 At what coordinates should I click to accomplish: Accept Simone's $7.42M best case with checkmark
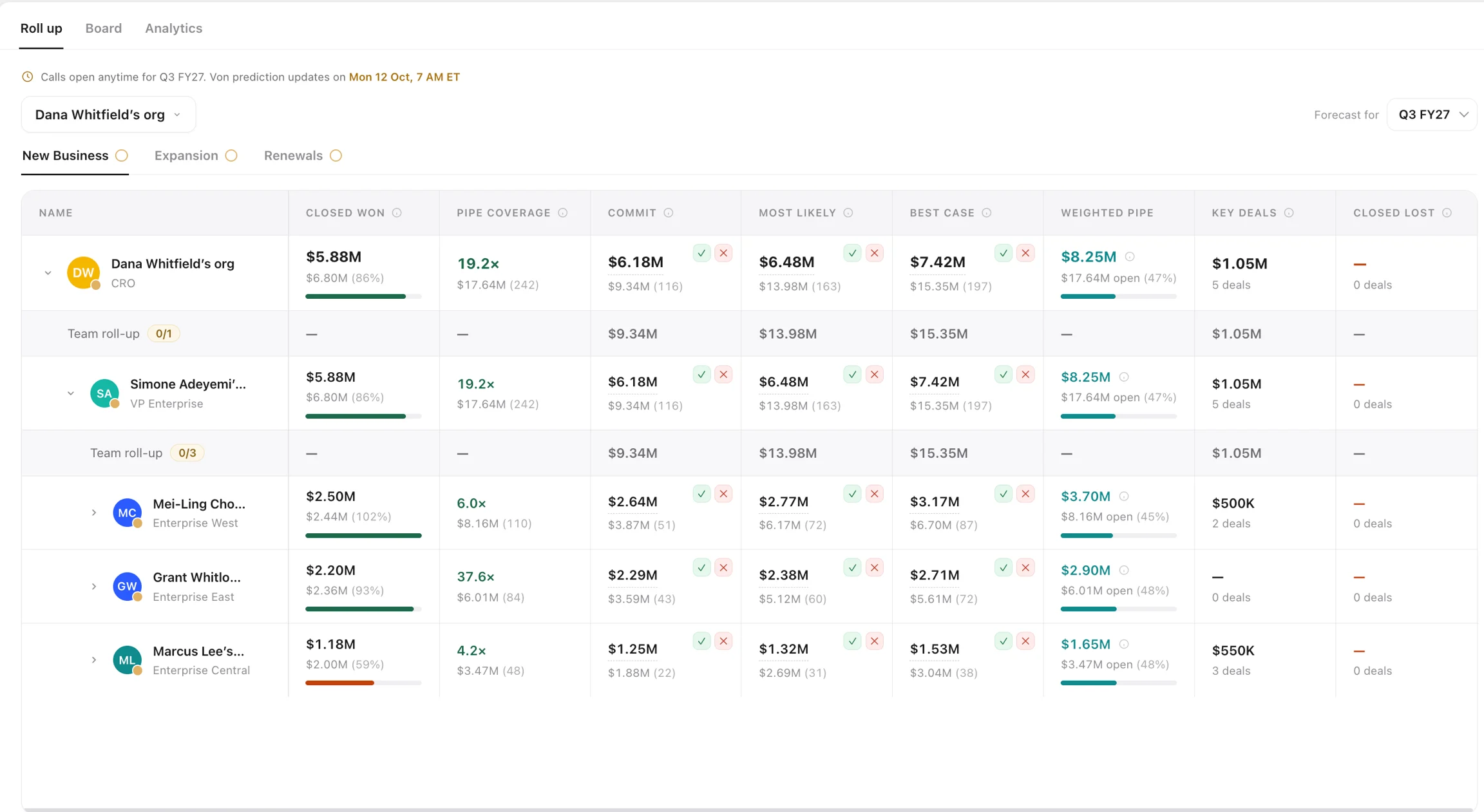click(x=1003, y=375)
